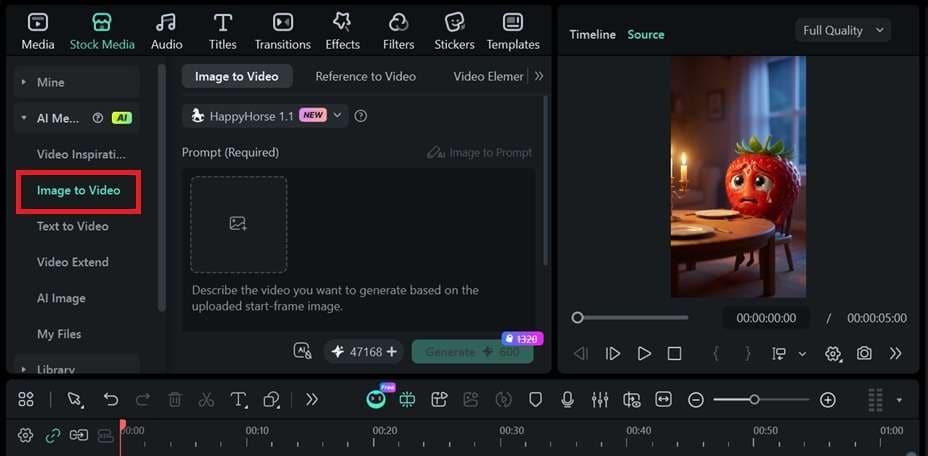Undo the last action
The height and width of the screenshot is (456, 928).
click(x=111, y=400)
